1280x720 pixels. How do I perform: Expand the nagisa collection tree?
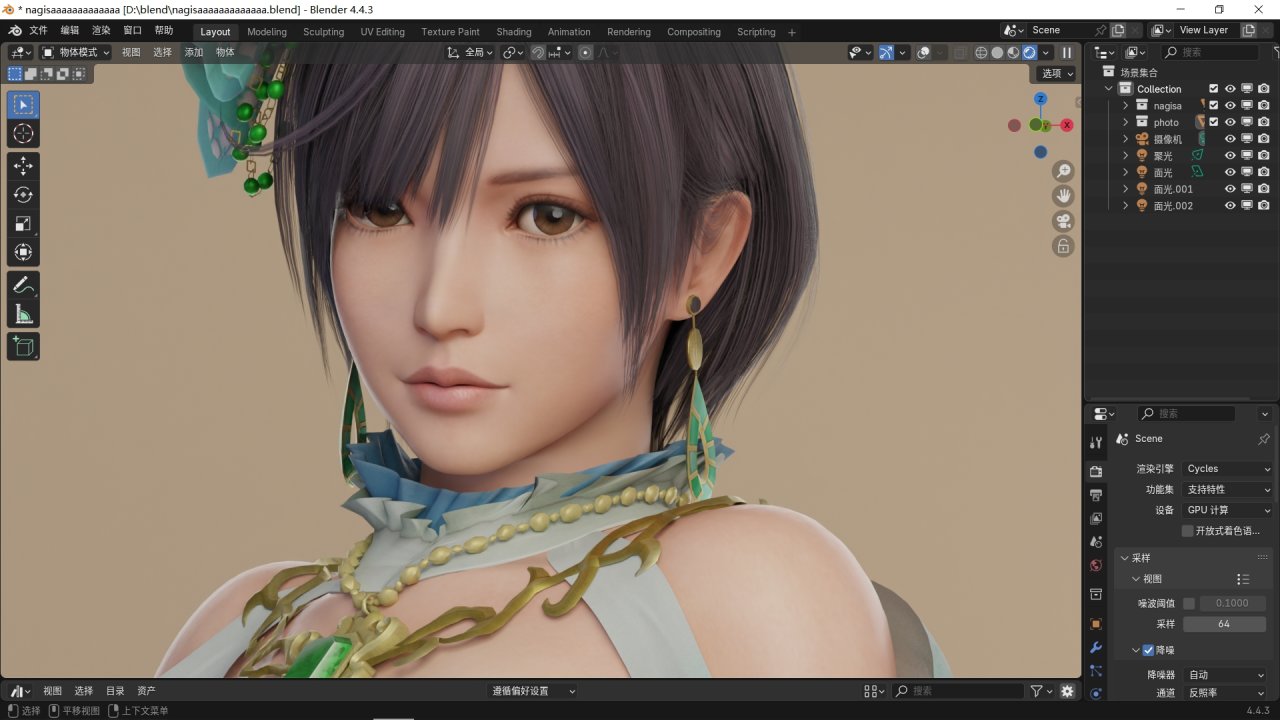1125,105
